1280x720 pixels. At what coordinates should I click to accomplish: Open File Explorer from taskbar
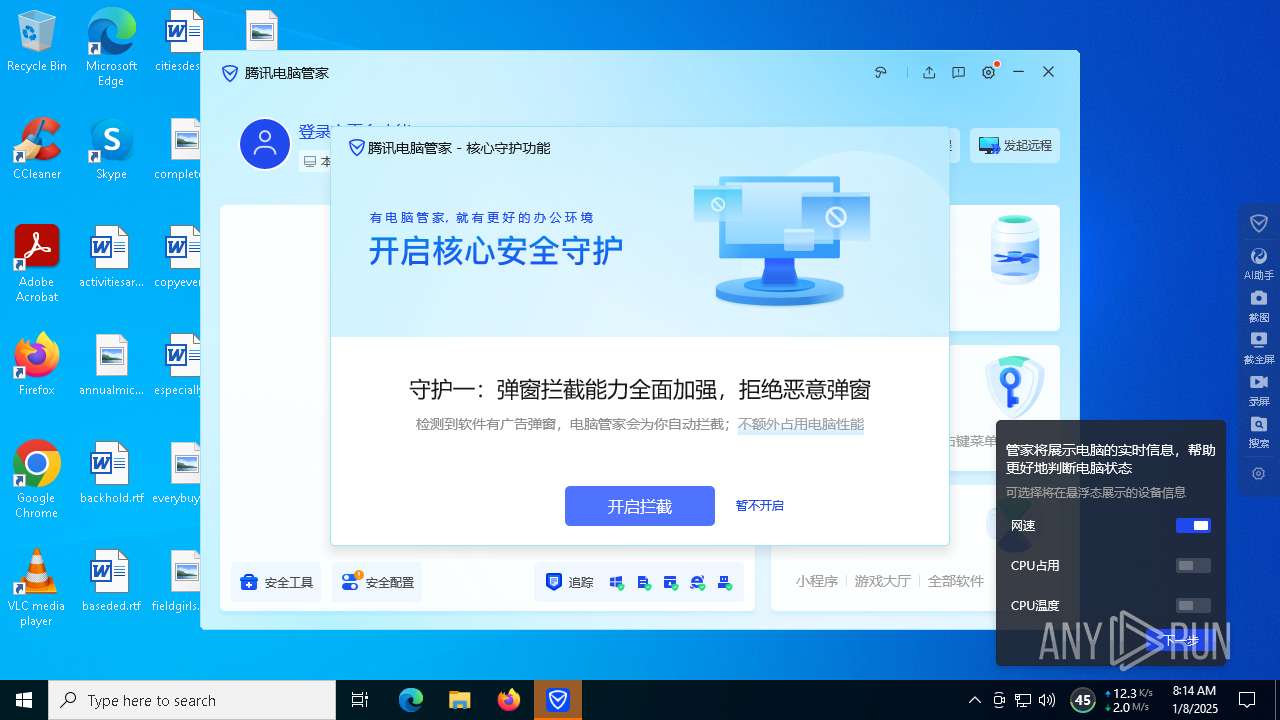coord(460,700)
